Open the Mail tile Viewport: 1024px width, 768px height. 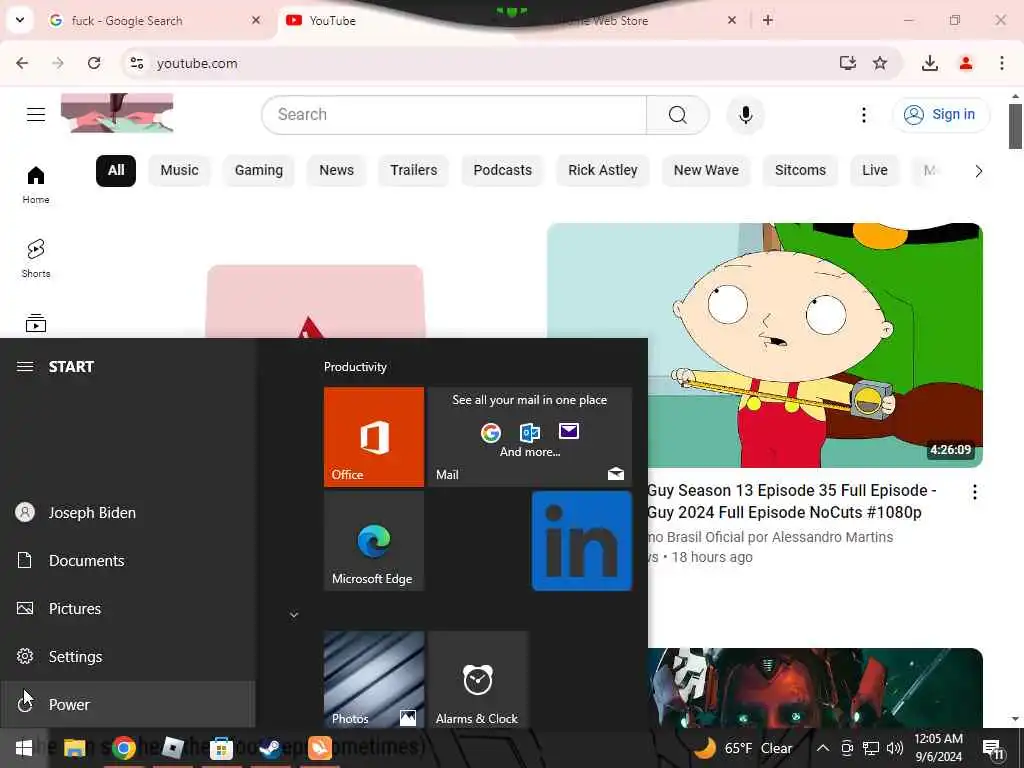click(x=530, y=437)
